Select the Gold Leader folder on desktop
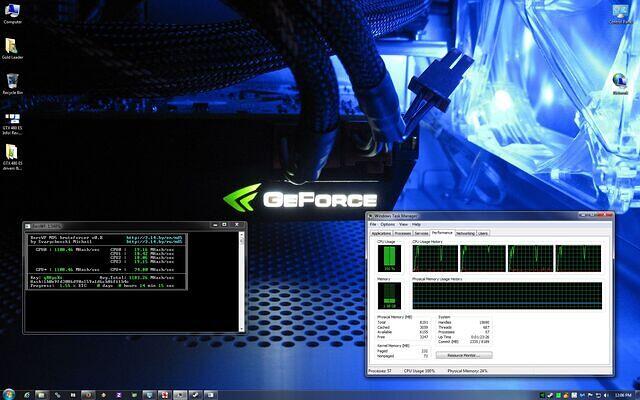The image size is (640, 400). tap(12, 49)
